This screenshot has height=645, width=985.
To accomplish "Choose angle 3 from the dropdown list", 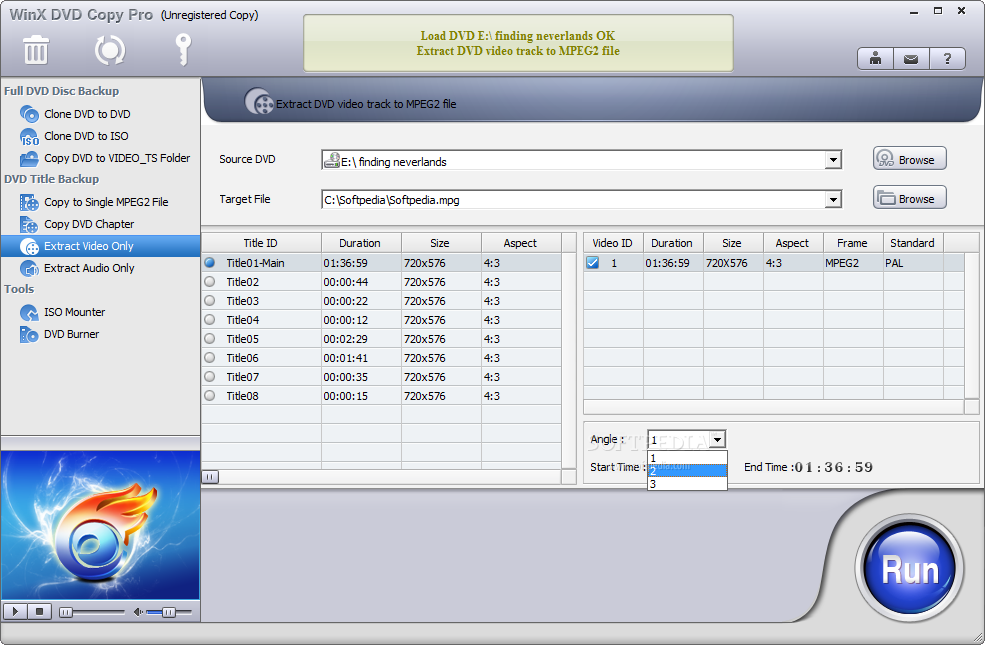I will tap(687, 484).
